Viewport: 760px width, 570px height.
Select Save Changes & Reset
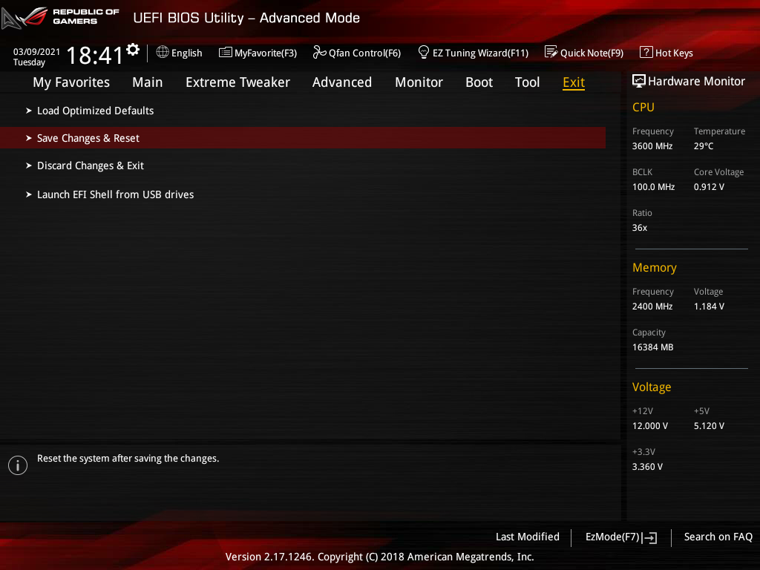click(302, 138)
